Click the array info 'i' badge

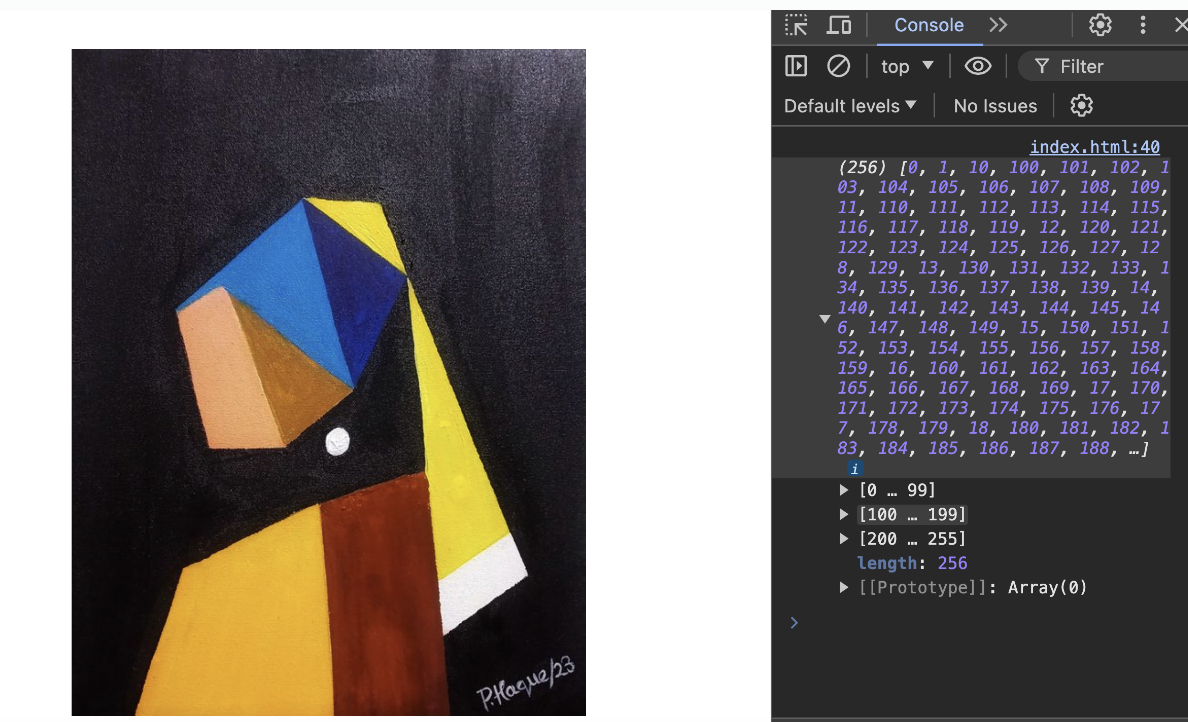[x=855, y=469]
